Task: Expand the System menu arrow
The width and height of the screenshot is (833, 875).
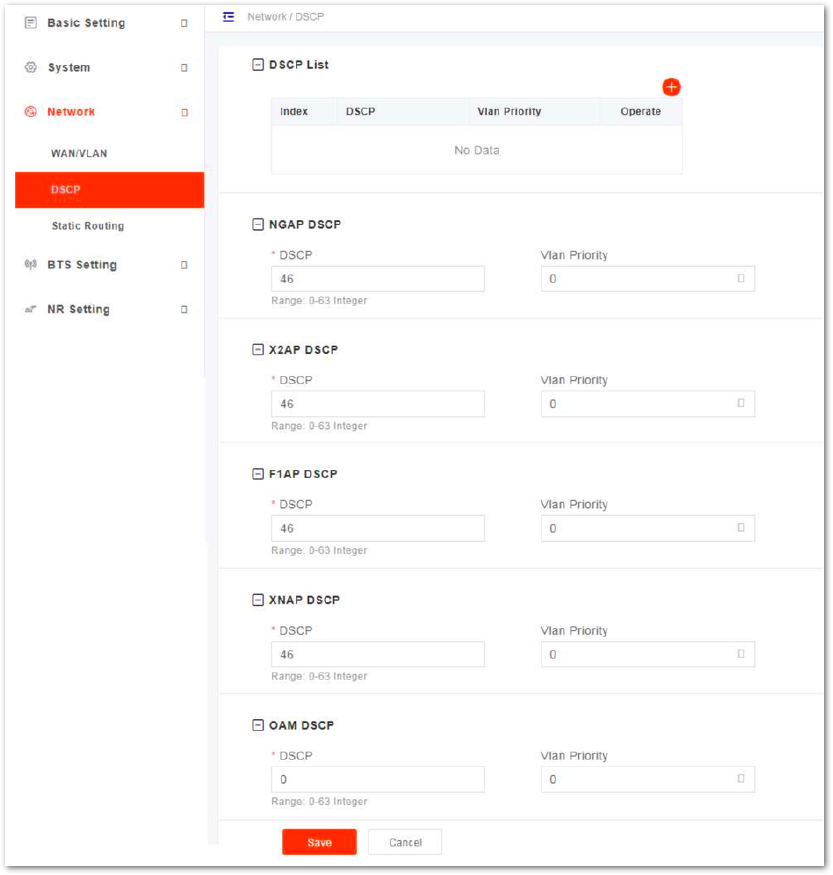Action: coord(184,68)
